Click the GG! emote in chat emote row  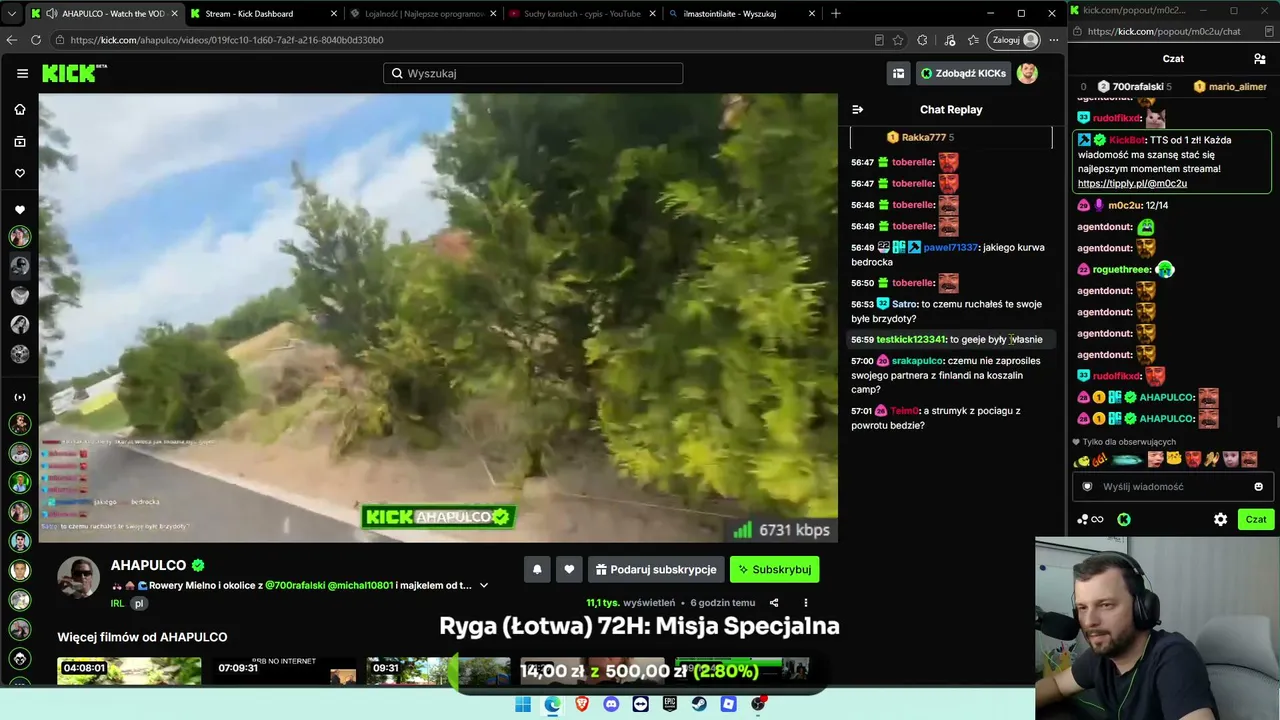tap(1099, 460)
